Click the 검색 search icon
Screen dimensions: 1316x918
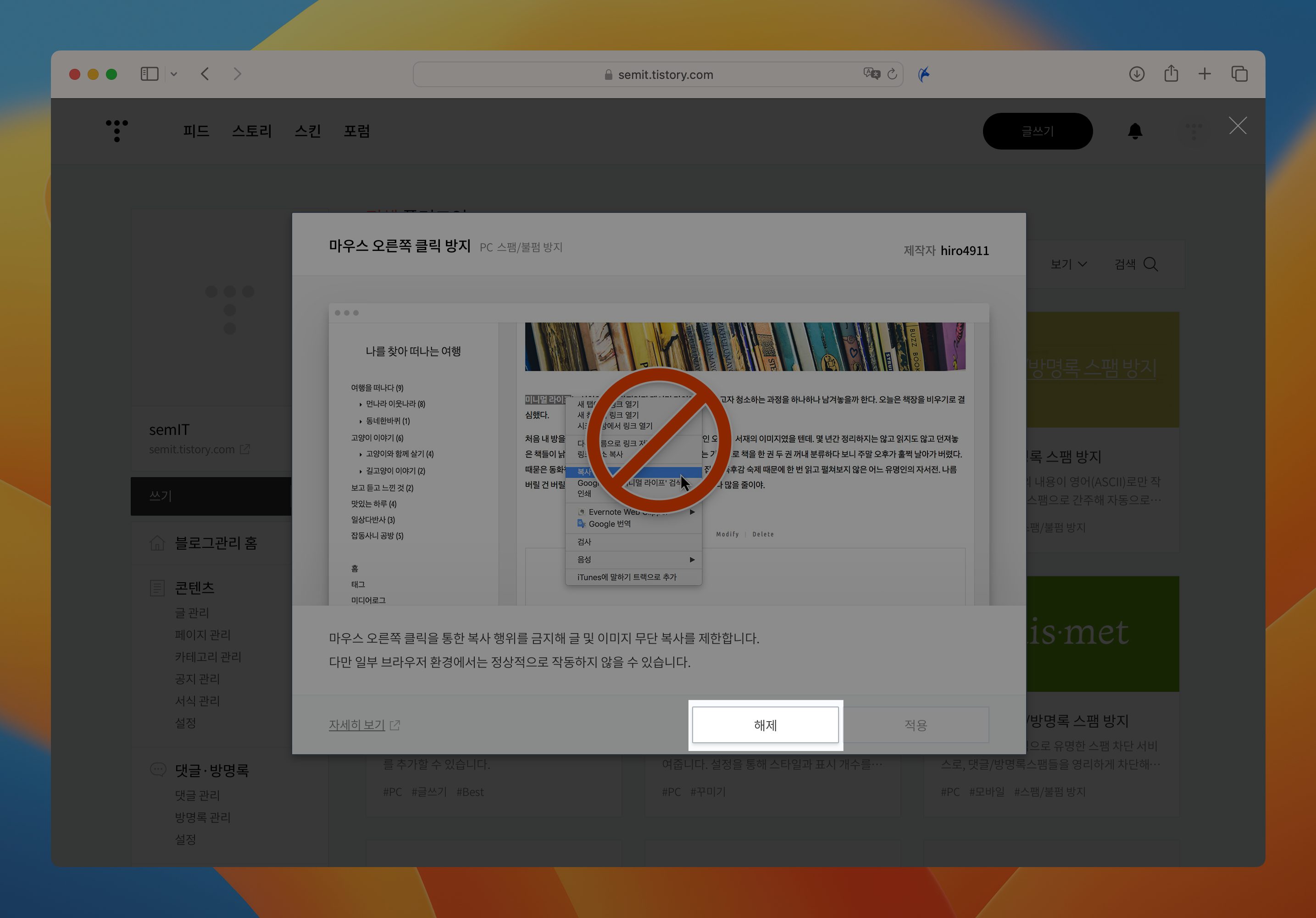1150,264
